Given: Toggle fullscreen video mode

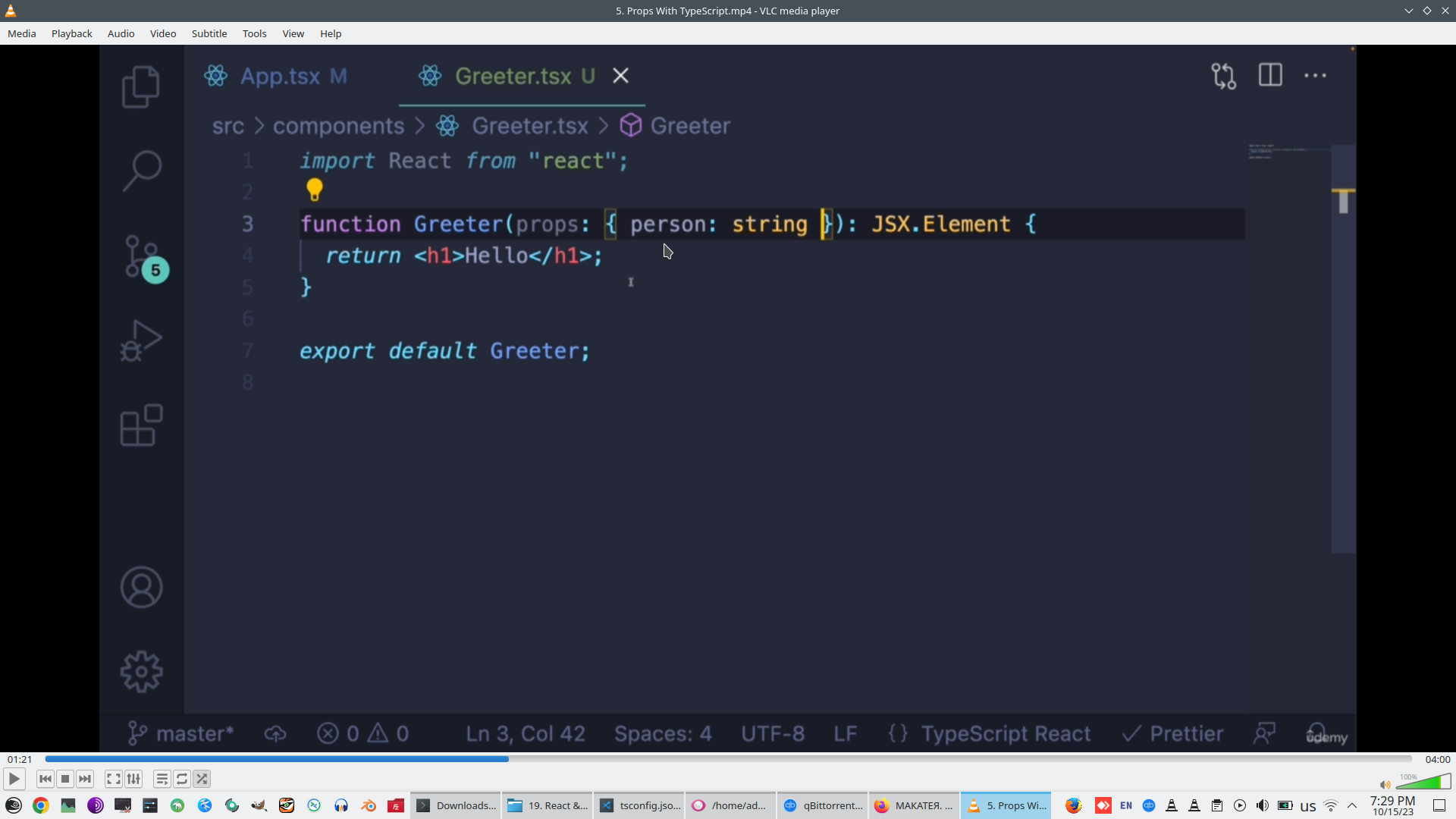Looking at the screenshot, I should (113, 779).
